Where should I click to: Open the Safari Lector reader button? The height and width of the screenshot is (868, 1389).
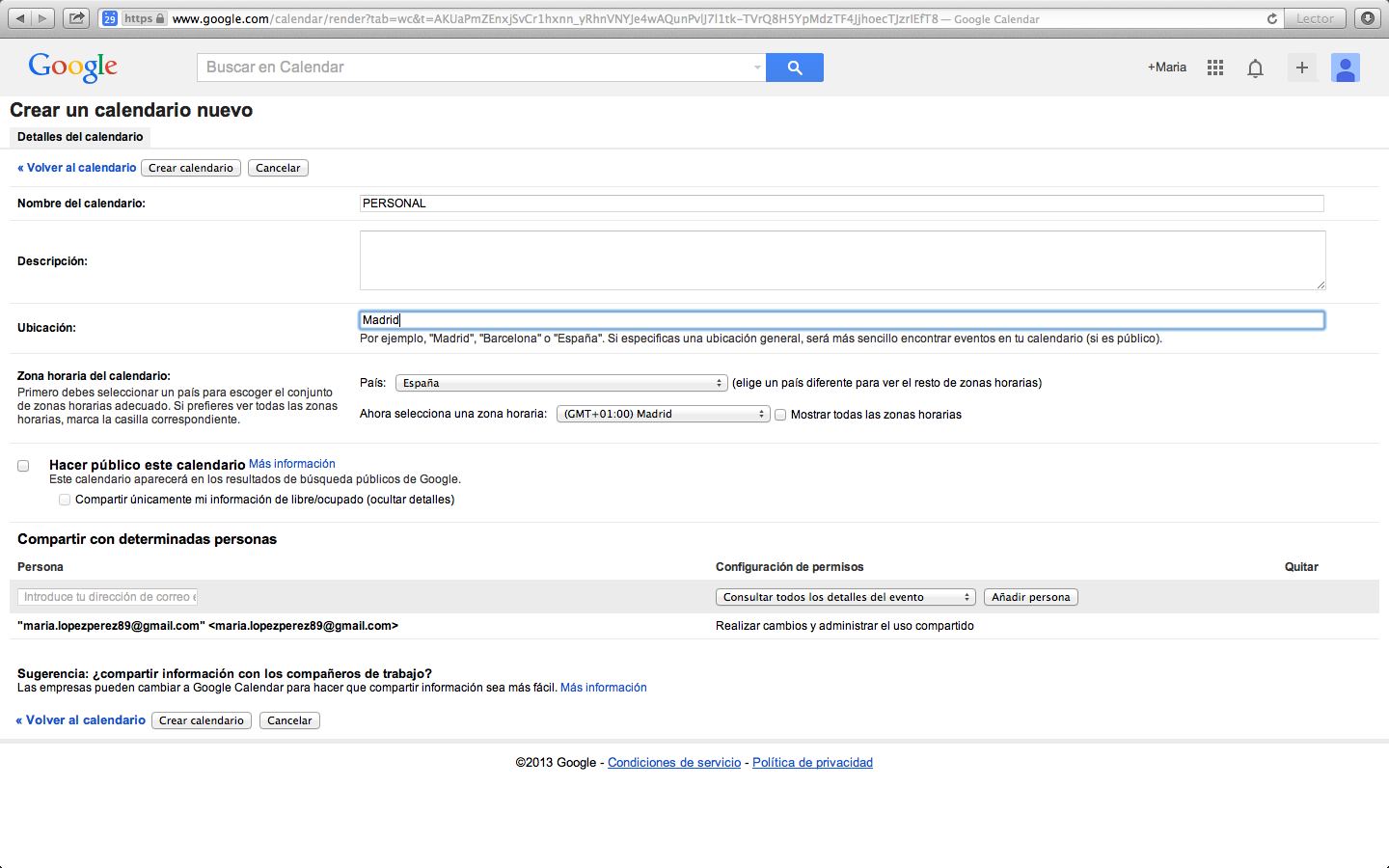(x=1315, y=18)
